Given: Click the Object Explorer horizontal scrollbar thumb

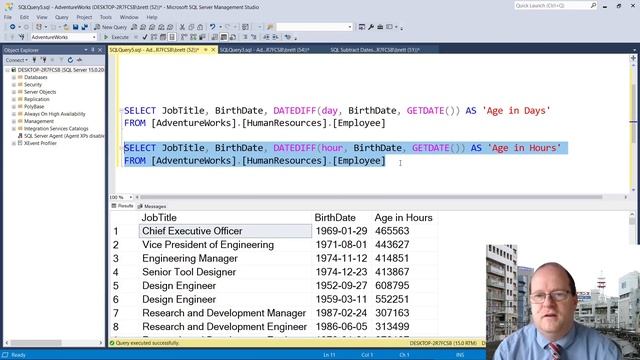Looking at the screenshot, I should click(x=36, y=343).
